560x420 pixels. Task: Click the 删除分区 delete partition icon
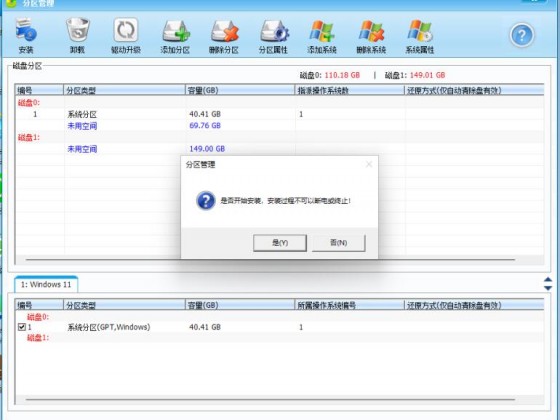(x=224, y=36)
